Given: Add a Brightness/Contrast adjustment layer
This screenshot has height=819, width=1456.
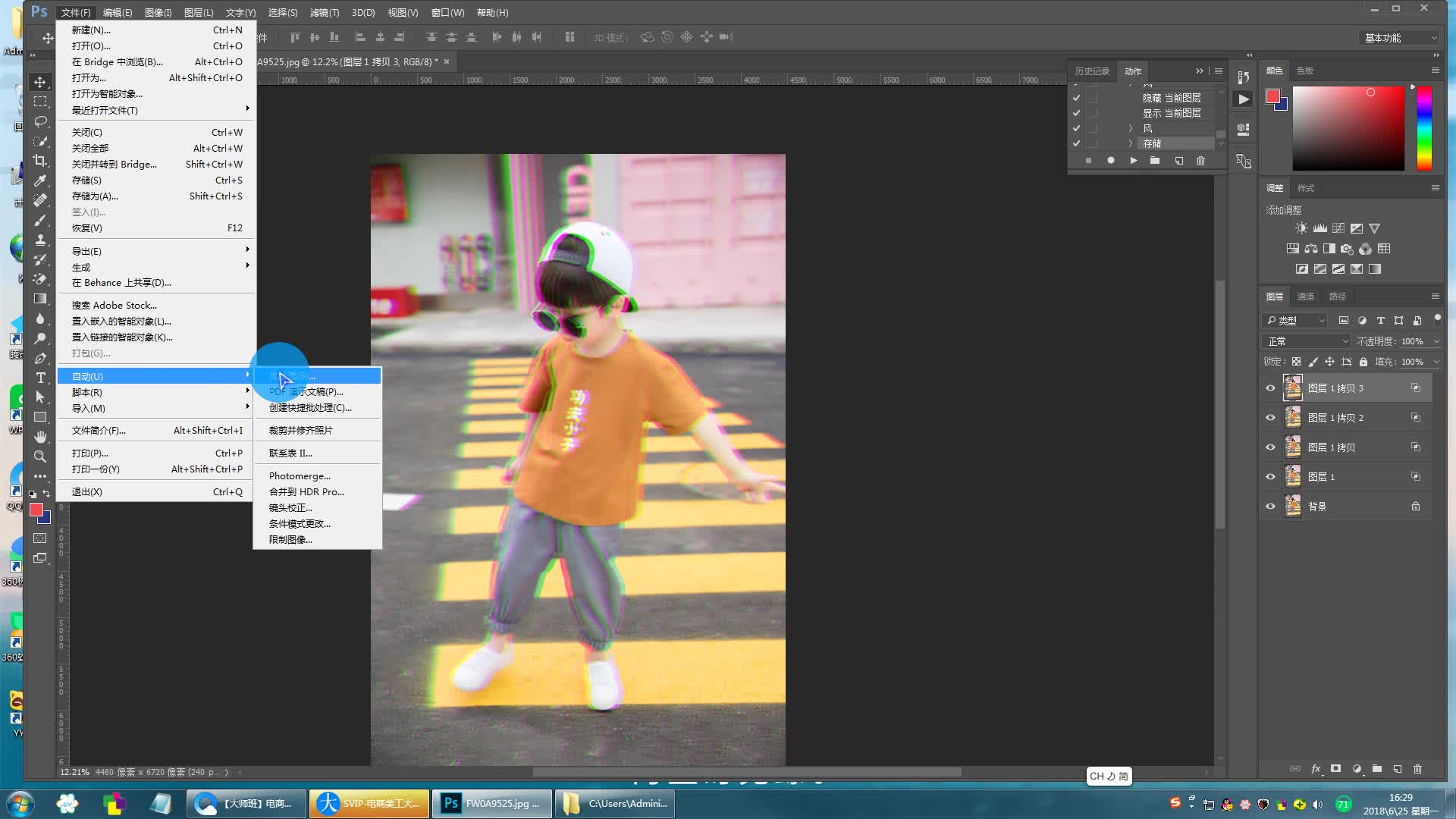Looking at the screenshot, I should (x=1302, y=227).
